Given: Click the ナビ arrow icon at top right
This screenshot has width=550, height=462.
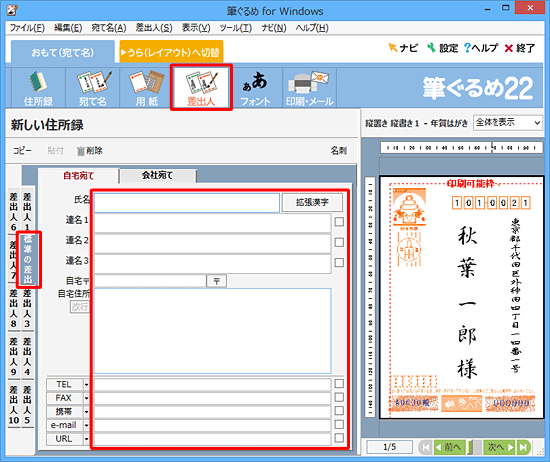Looking at the screenshot, I should point(402,48).
